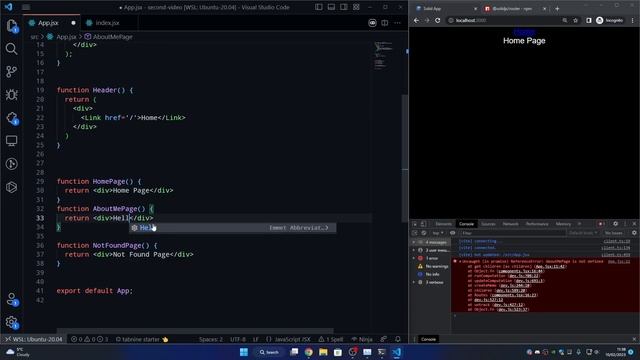The height and width of the screenshot is (360, 640).
Task: Switch to the index.jsx editor tab
Action: [107, 23]
